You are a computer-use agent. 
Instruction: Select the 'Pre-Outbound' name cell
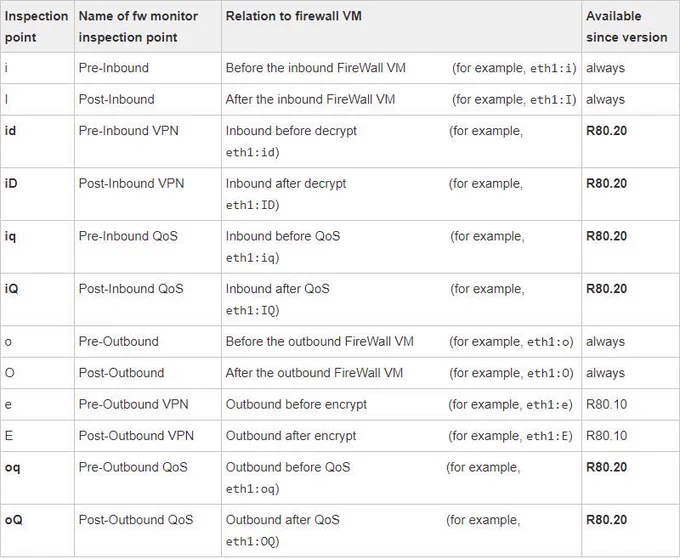click(118, 341)
